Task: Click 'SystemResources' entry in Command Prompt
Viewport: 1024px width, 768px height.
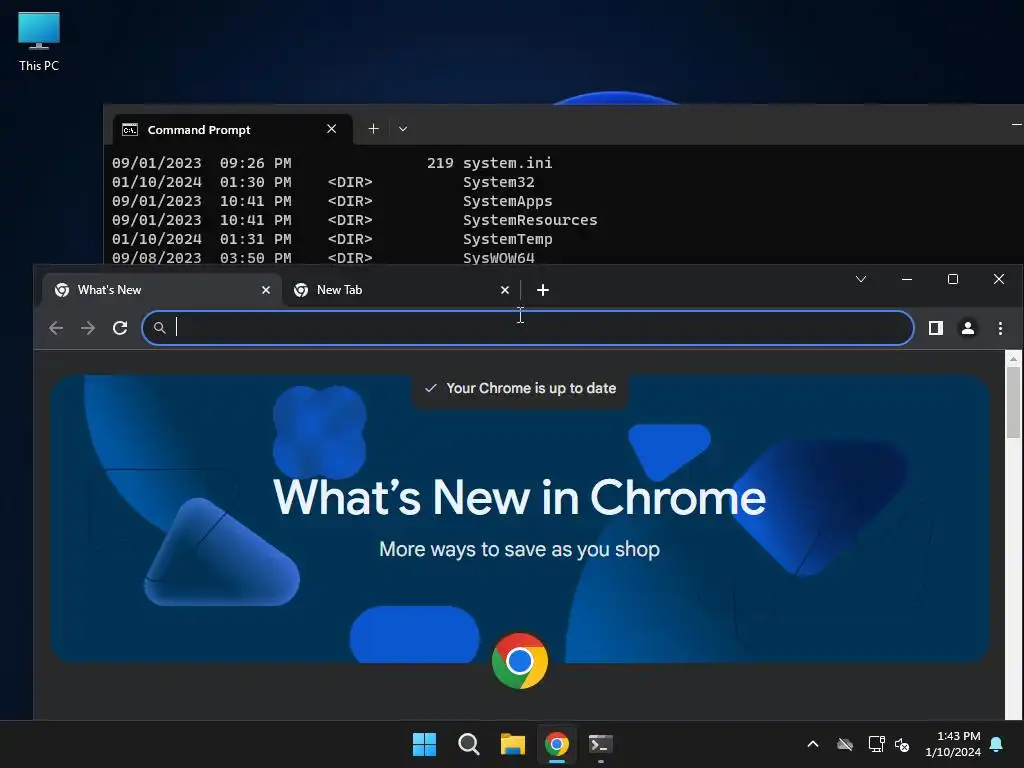Action: (x=530, y=219)
